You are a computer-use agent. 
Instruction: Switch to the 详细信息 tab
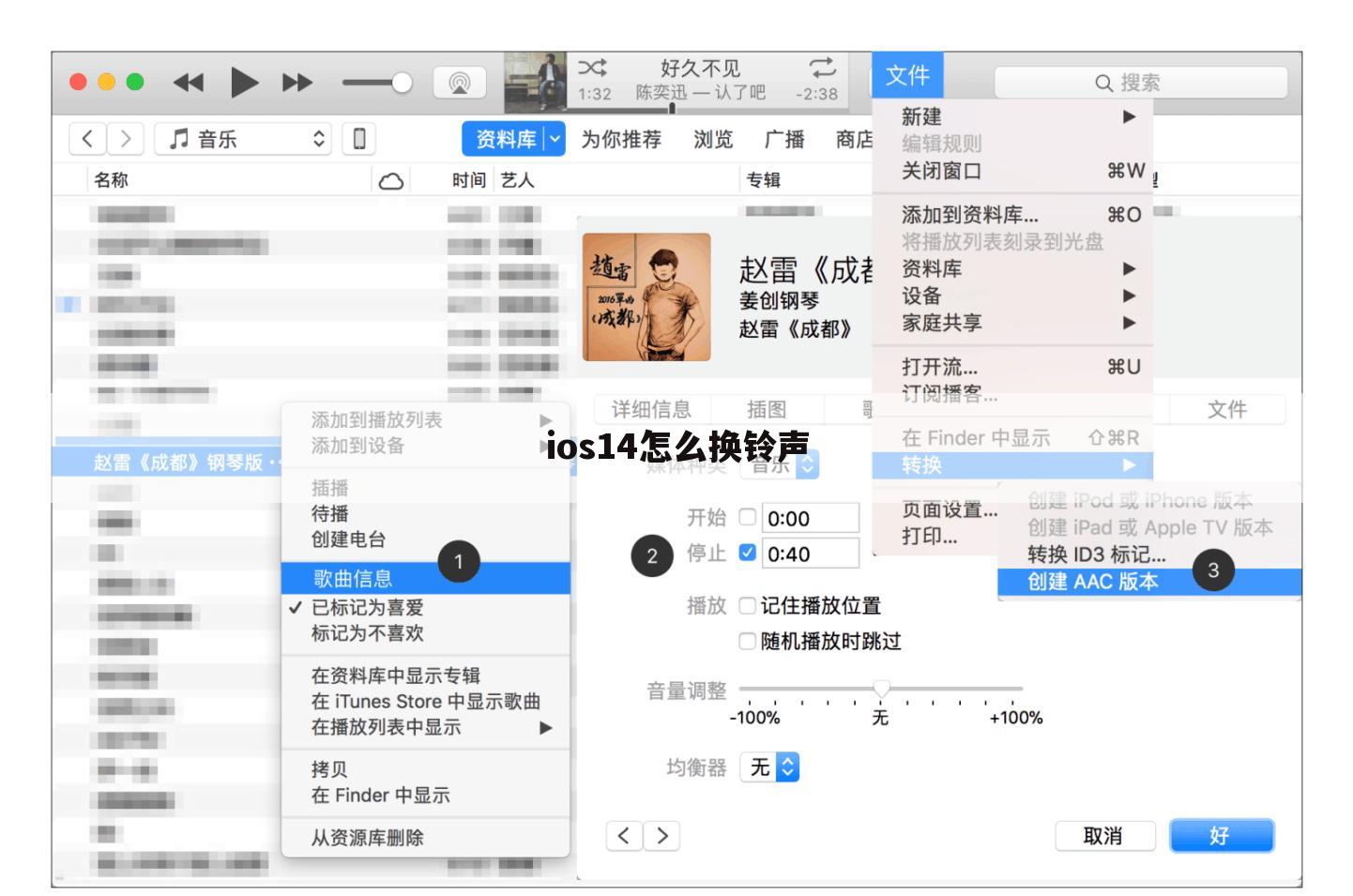(651, 409)
